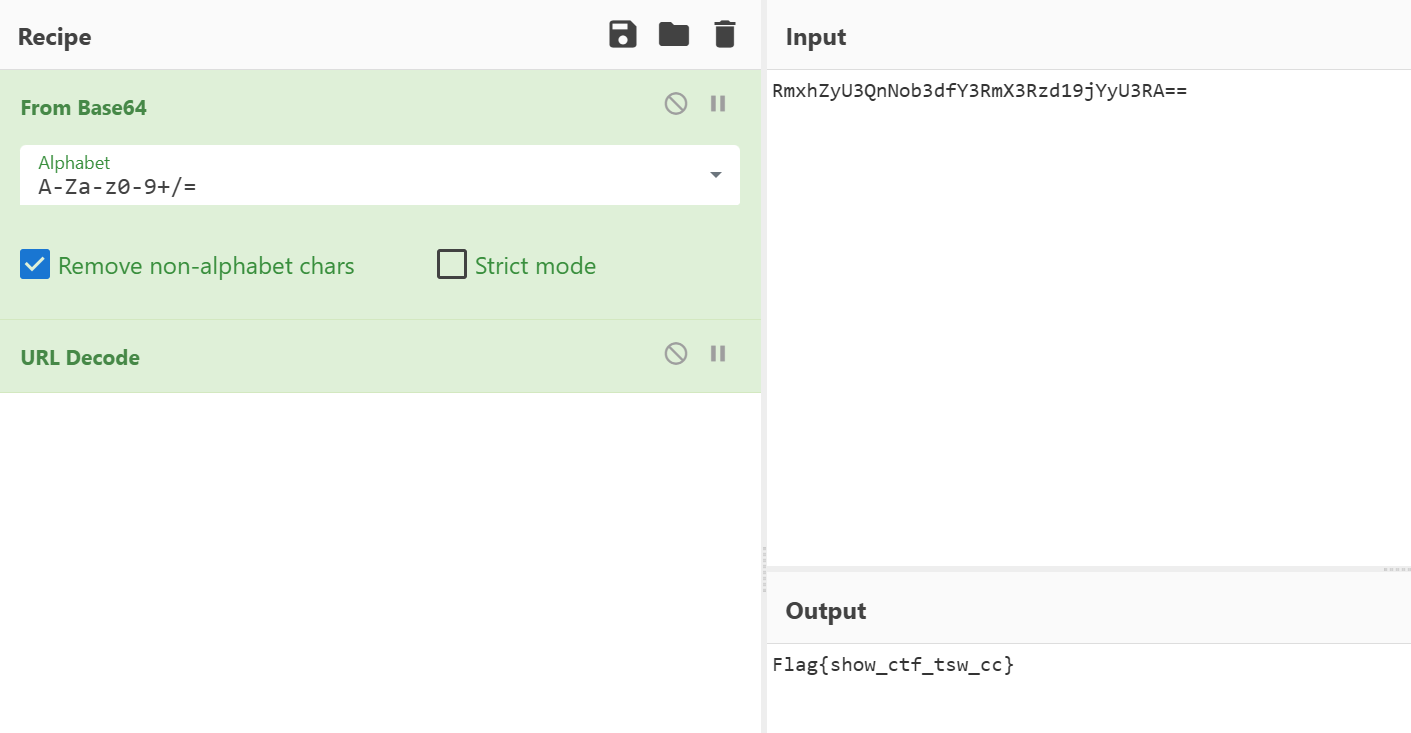Click the Flag{show_ctf_tsw_cc} output text
1411x733 pixels.
point(893,665)
